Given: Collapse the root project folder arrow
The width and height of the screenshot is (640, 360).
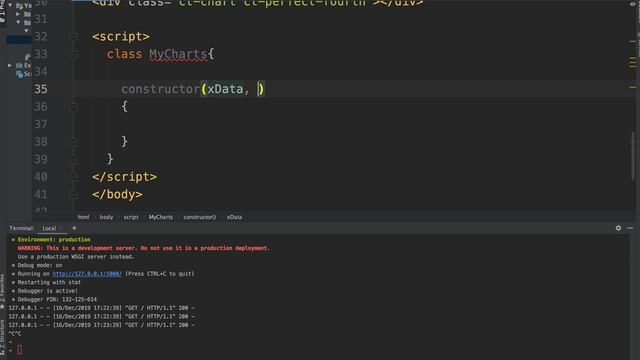Looking at the screenshot, I should coord(10,5).
